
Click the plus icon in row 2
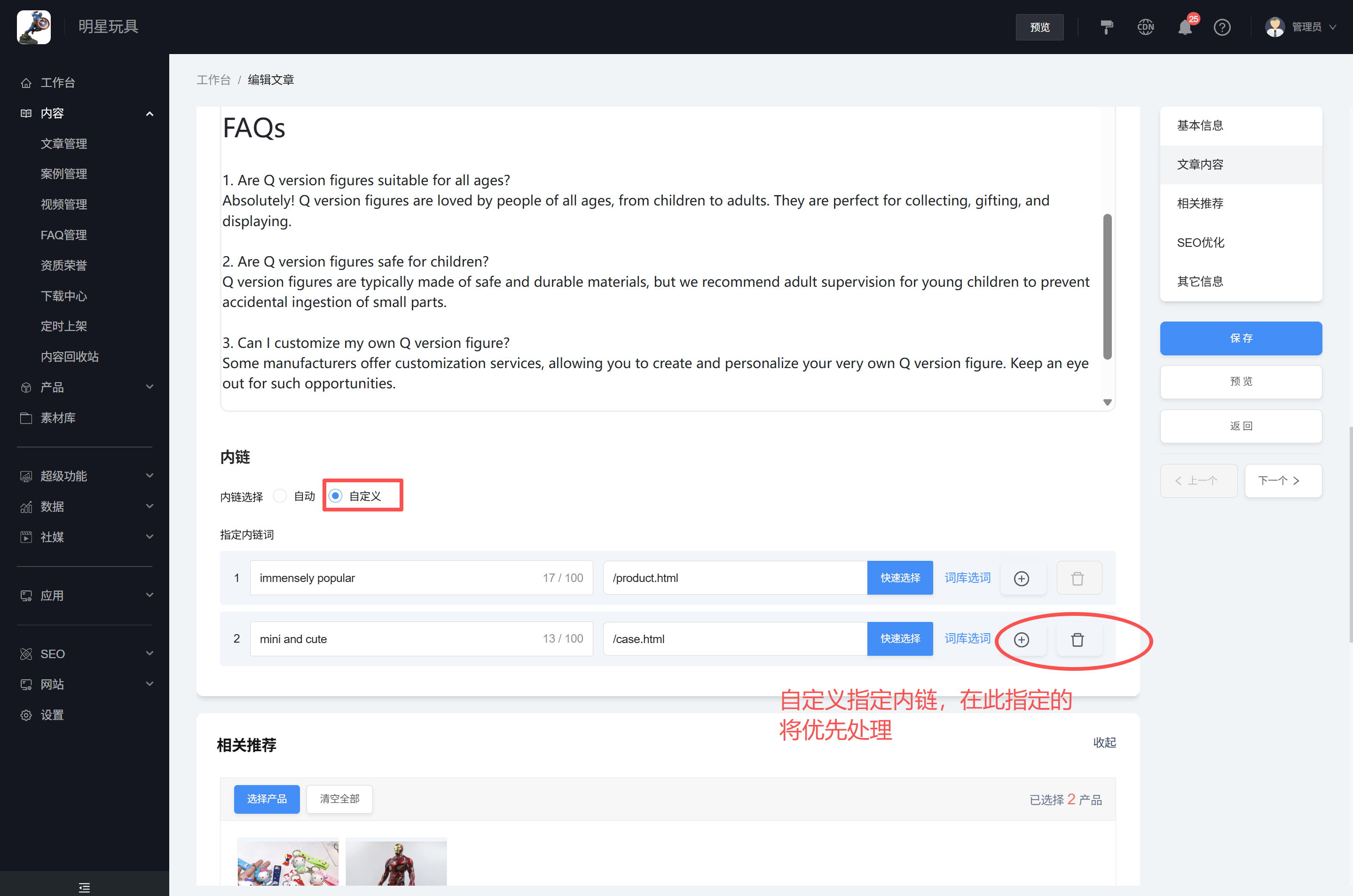(x=1021, y=639)
